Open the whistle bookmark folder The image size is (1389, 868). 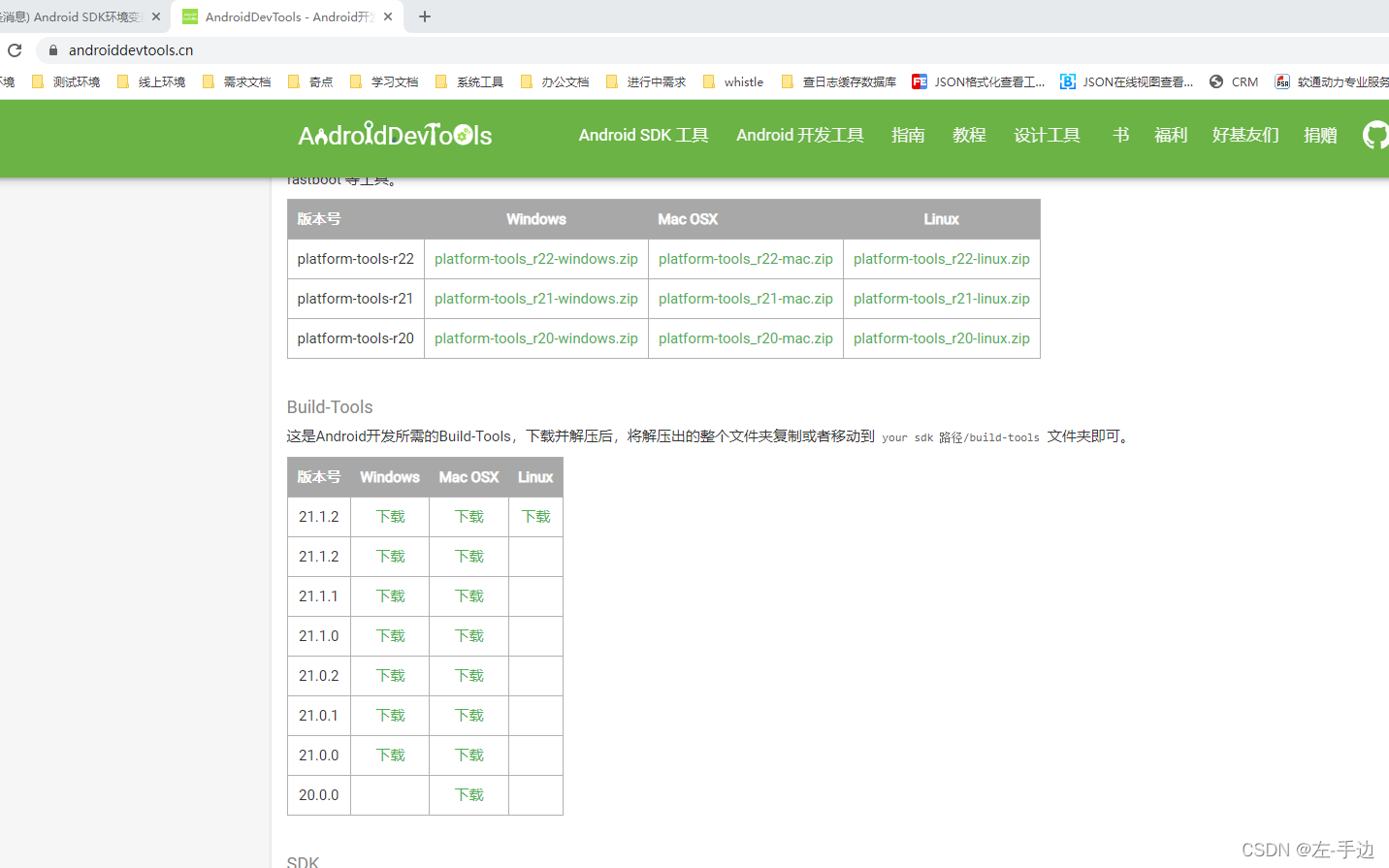point(733,82)
